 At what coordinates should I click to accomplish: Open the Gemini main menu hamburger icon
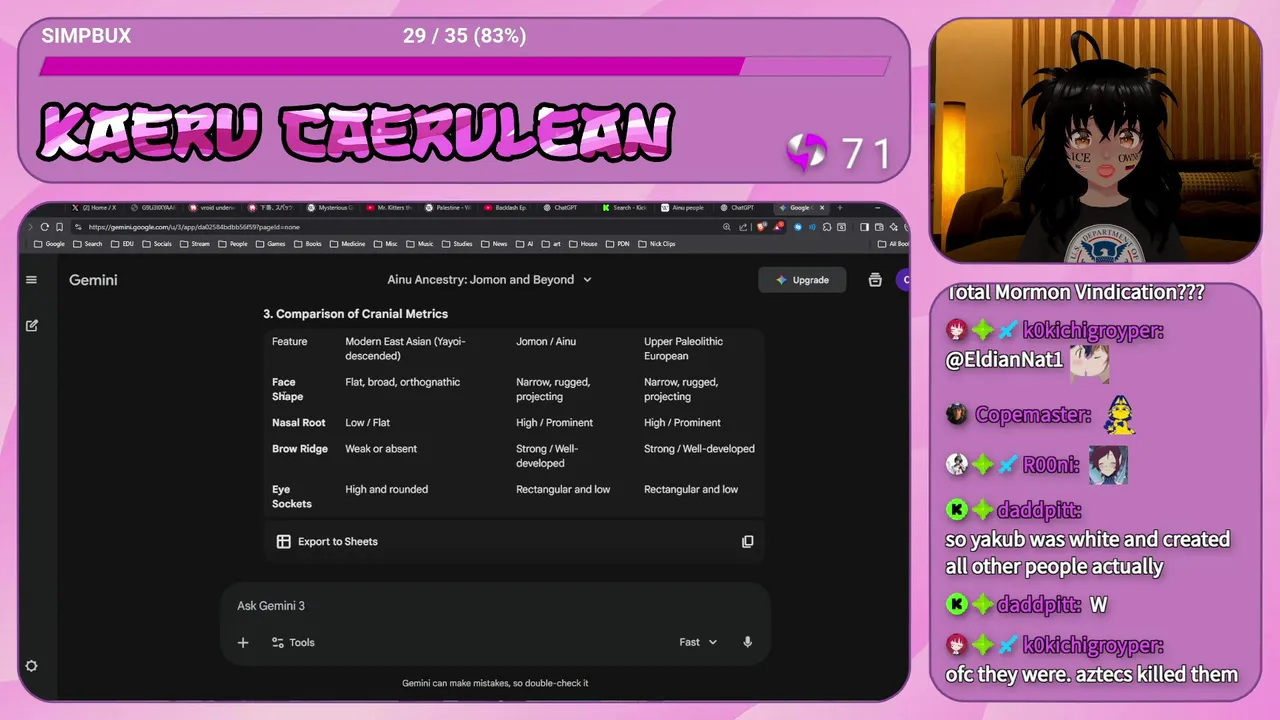31,280
